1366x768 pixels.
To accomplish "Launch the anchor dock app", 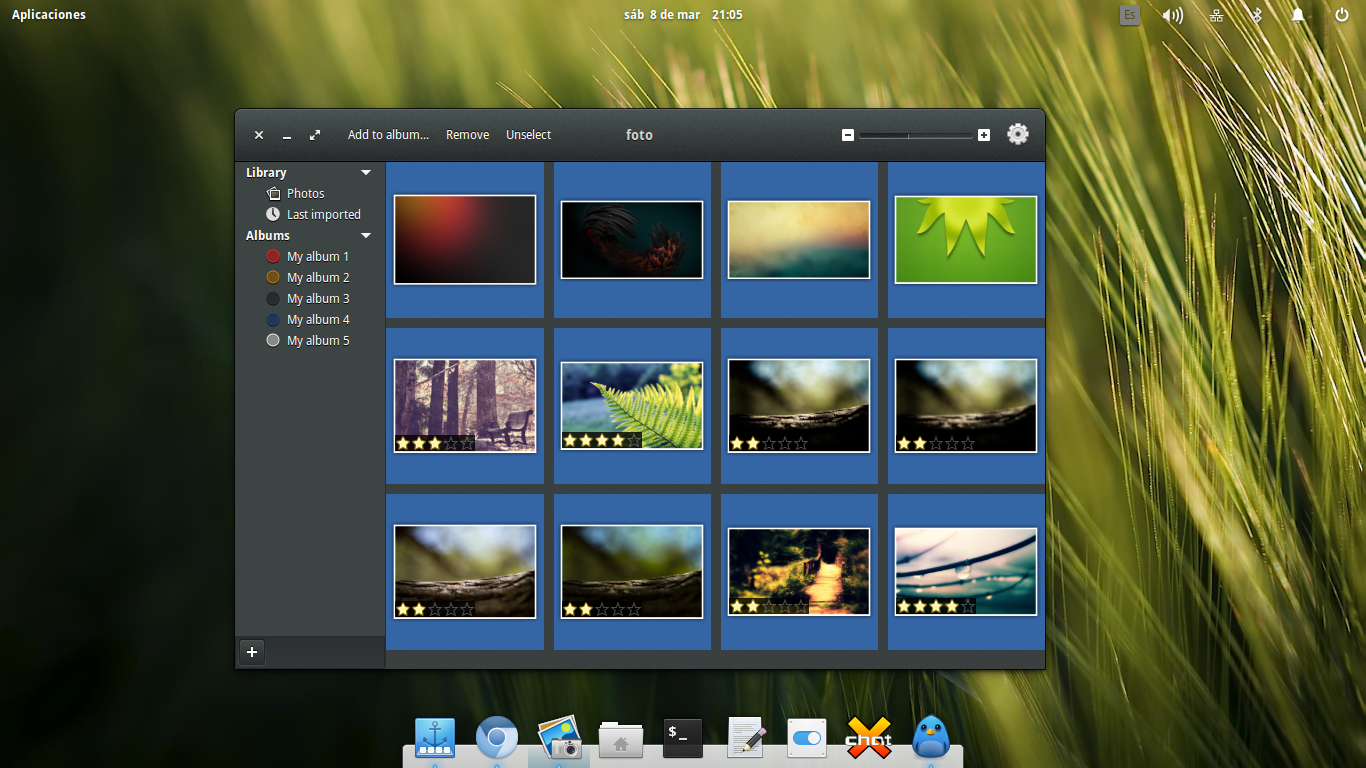I will 435,739.
